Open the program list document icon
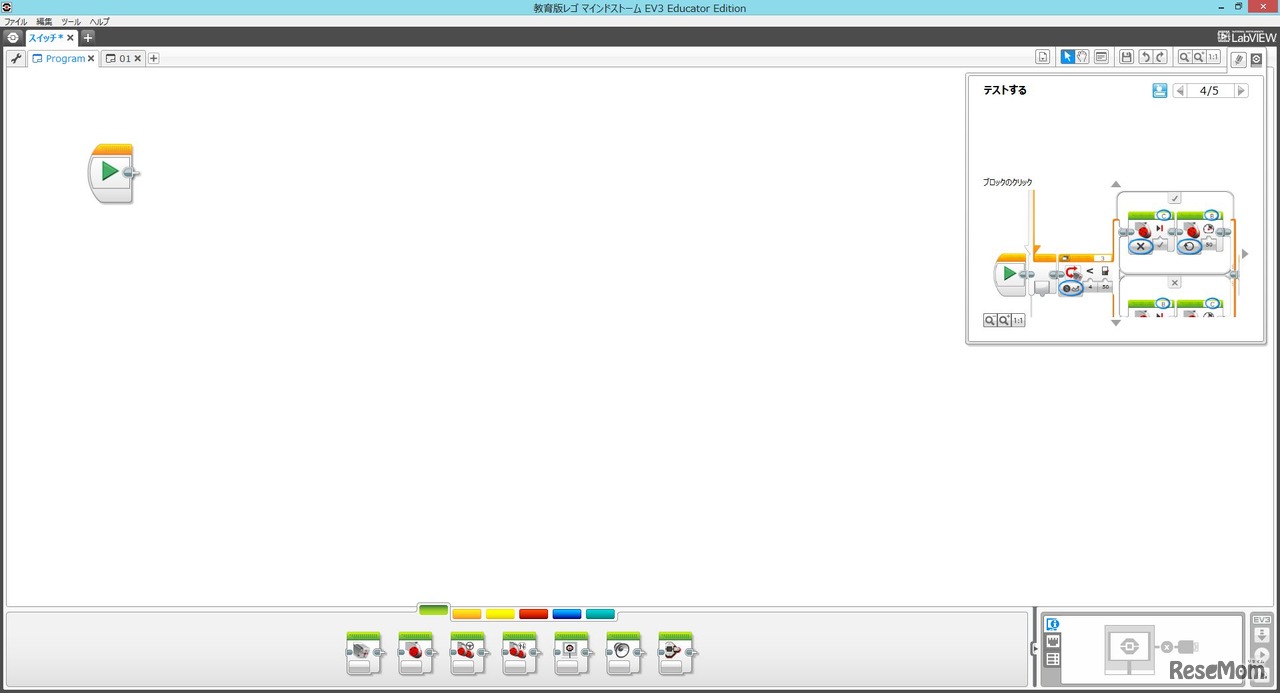The height and width of the screenshot is (693, 1280). point(1043,57)
